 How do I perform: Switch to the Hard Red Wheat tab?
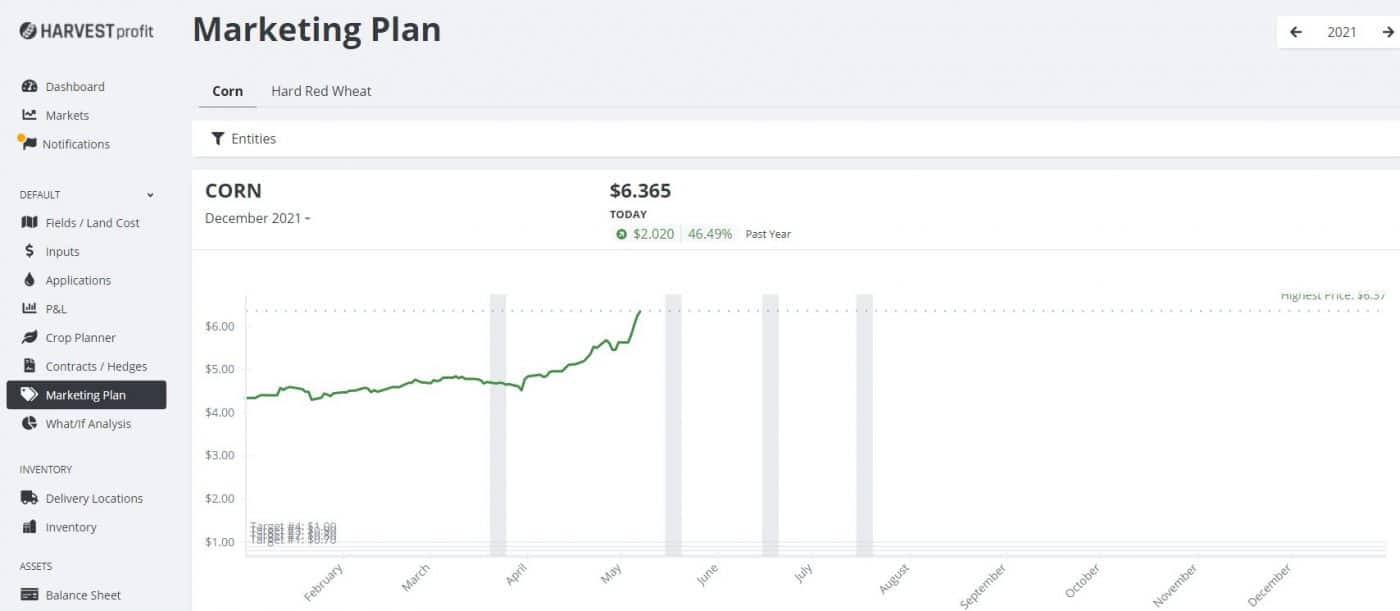(x=321, y=91)
